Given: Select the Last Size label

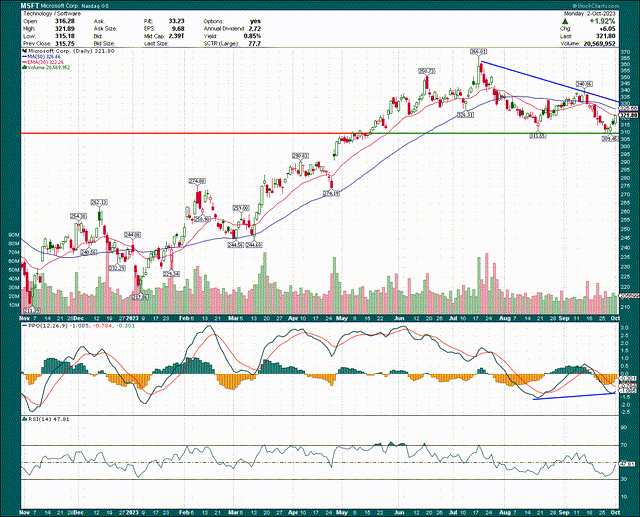Looking at the screenshot, I should (156, 43).
